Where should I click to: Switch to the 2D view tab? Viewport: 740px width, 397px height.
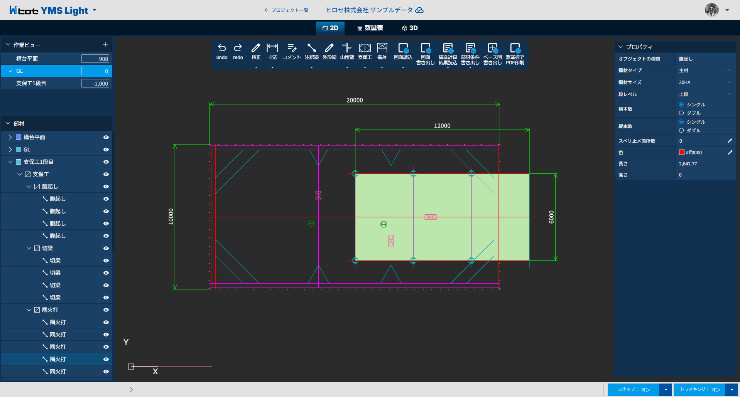pyautogui.click(x=330, y=28)
